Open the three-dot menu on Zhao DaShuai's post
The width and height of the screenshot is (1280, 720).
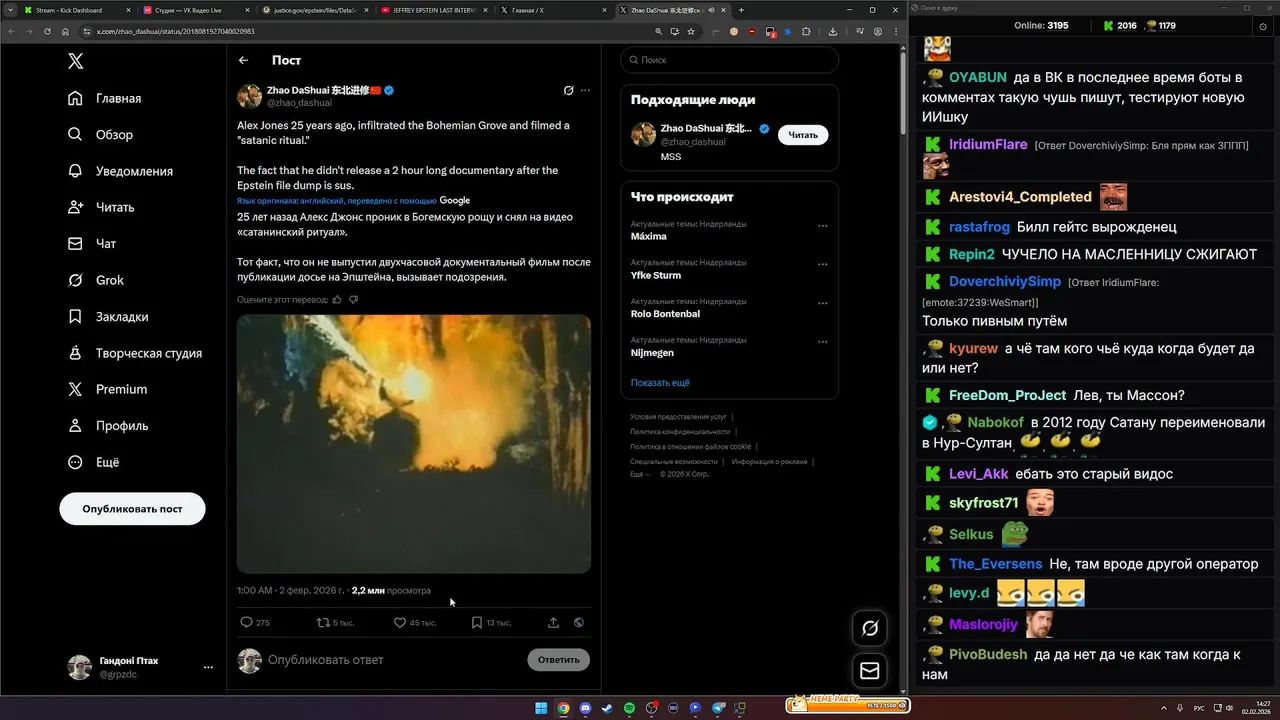coord(585,90)
